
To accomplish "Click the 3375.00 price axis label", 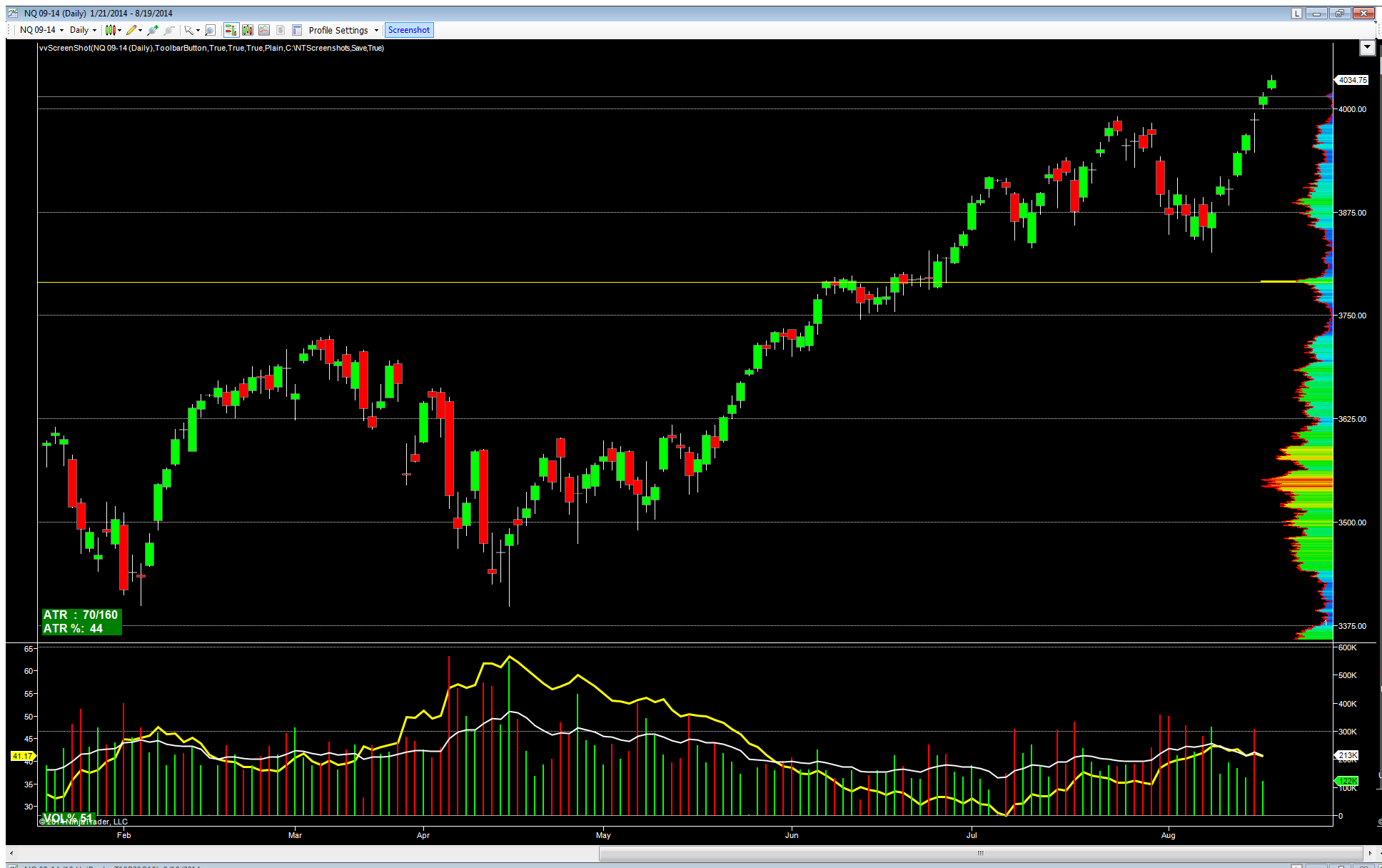I will click(1352, 626).
